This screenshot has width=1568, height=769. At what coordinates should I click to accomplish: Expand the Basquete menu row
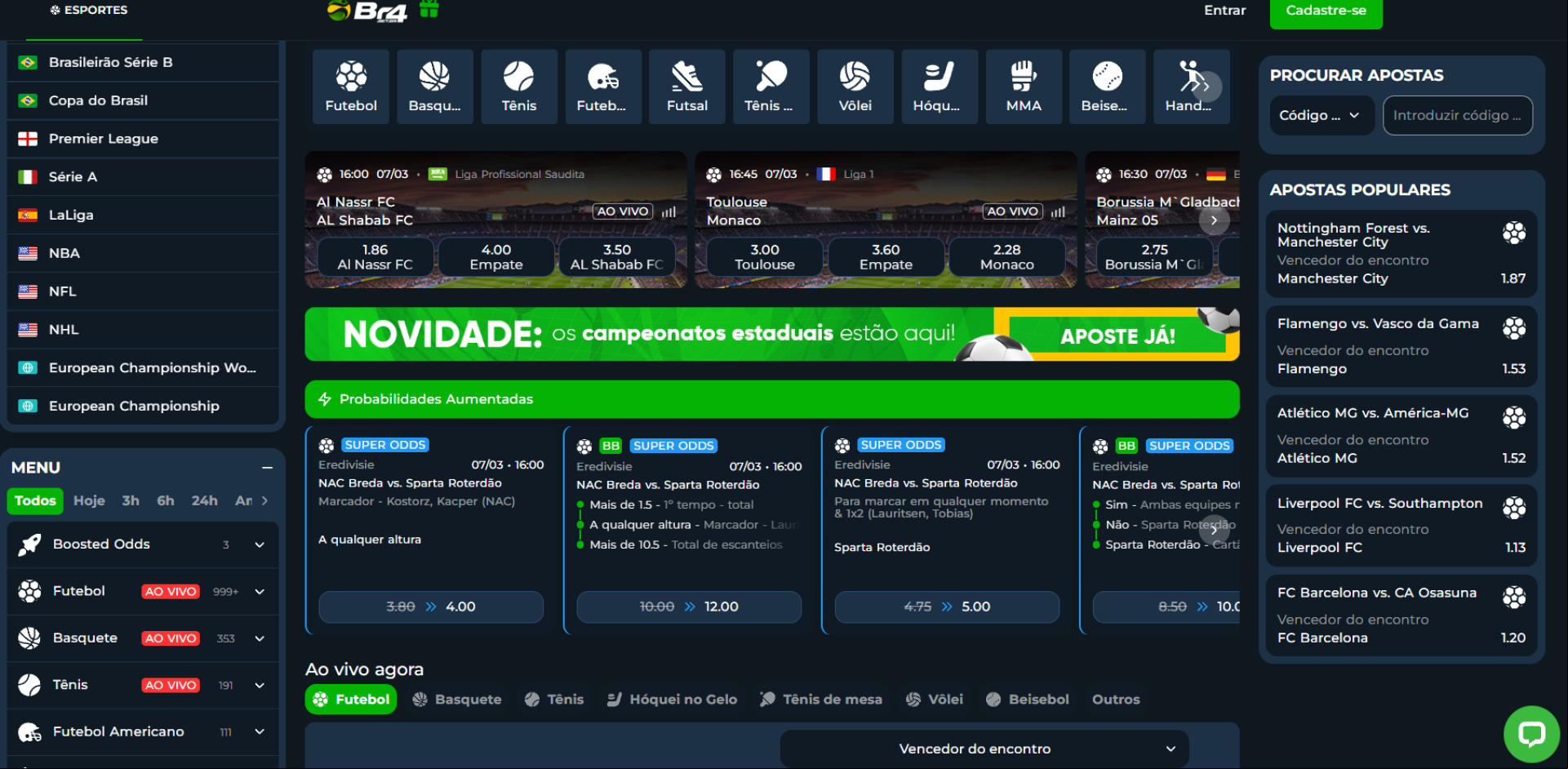260,638
